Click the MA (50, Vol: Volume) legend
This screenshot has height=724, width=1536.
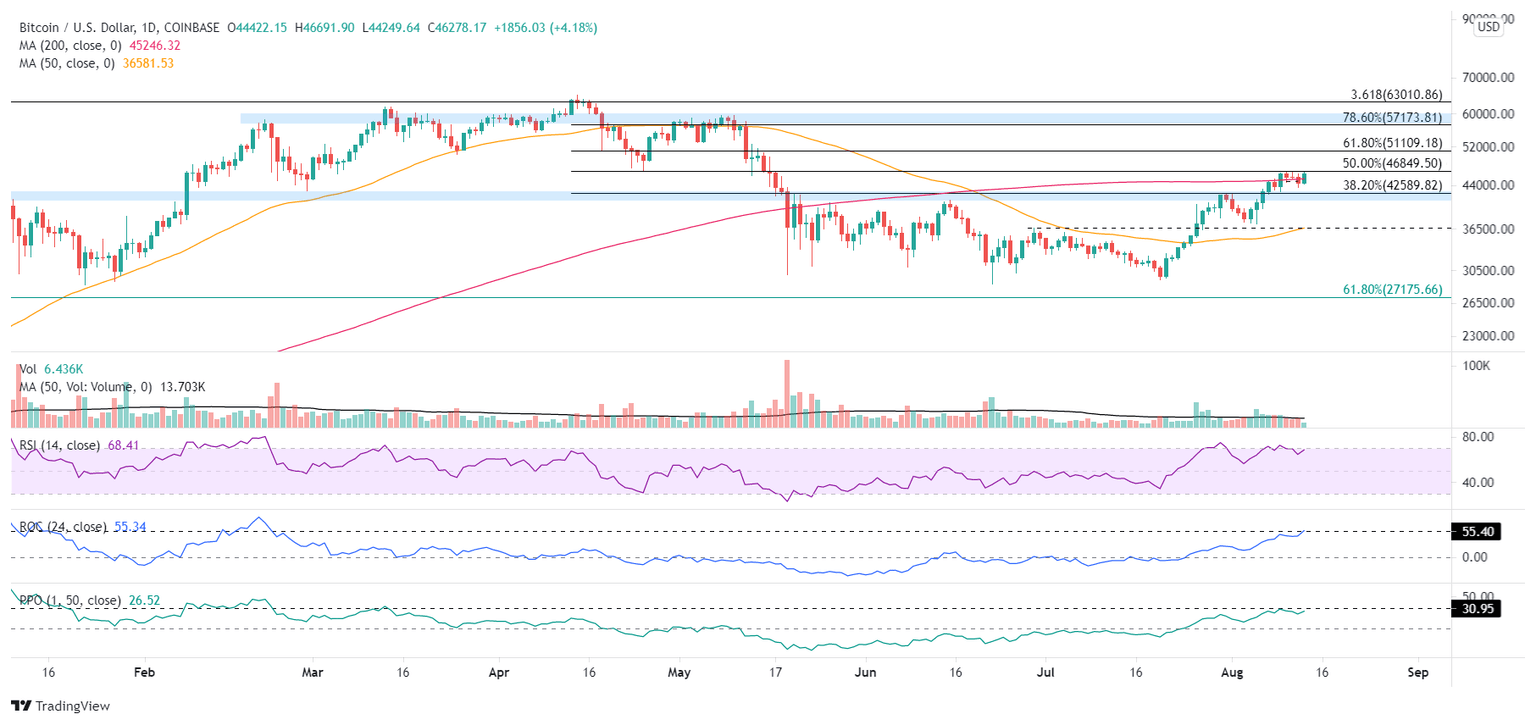tap(86, 385)
